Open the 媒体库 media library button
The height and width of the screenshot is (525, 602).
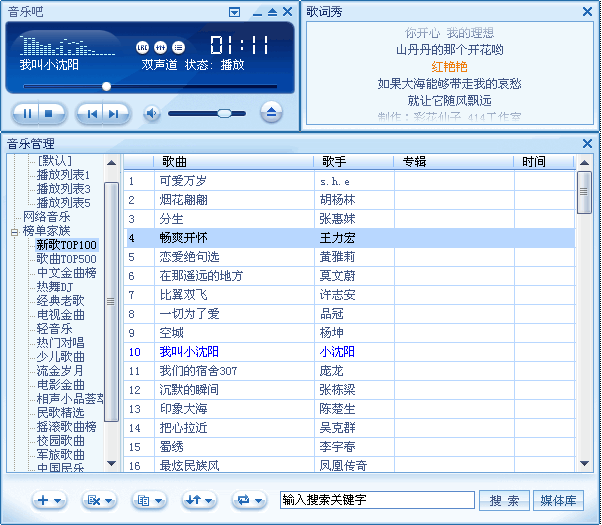(558, 500)
